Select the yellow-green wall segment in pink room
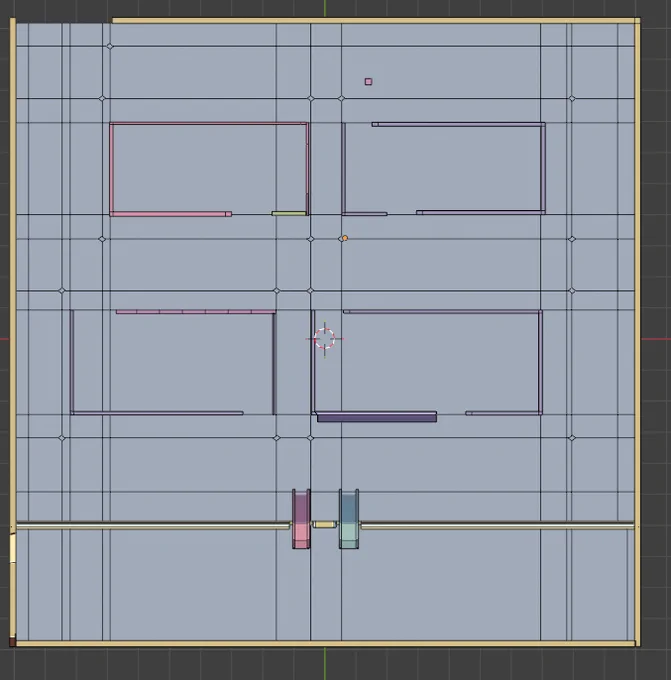This screenshot has width=671, height=680. pyautogui.click(x=289, y=213)
